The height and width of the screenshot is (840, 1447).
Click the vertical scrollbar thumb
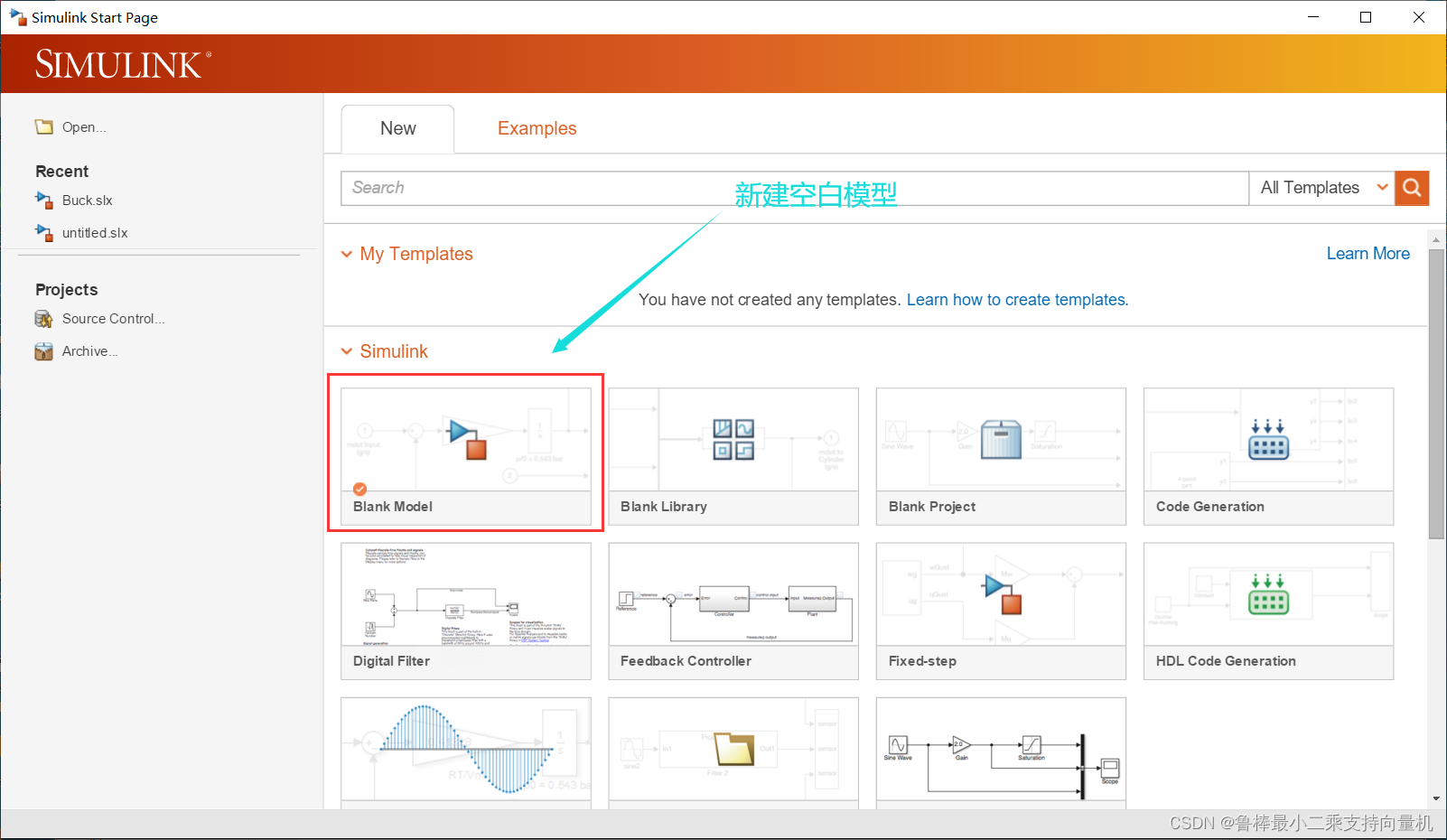pos(1436,393)
